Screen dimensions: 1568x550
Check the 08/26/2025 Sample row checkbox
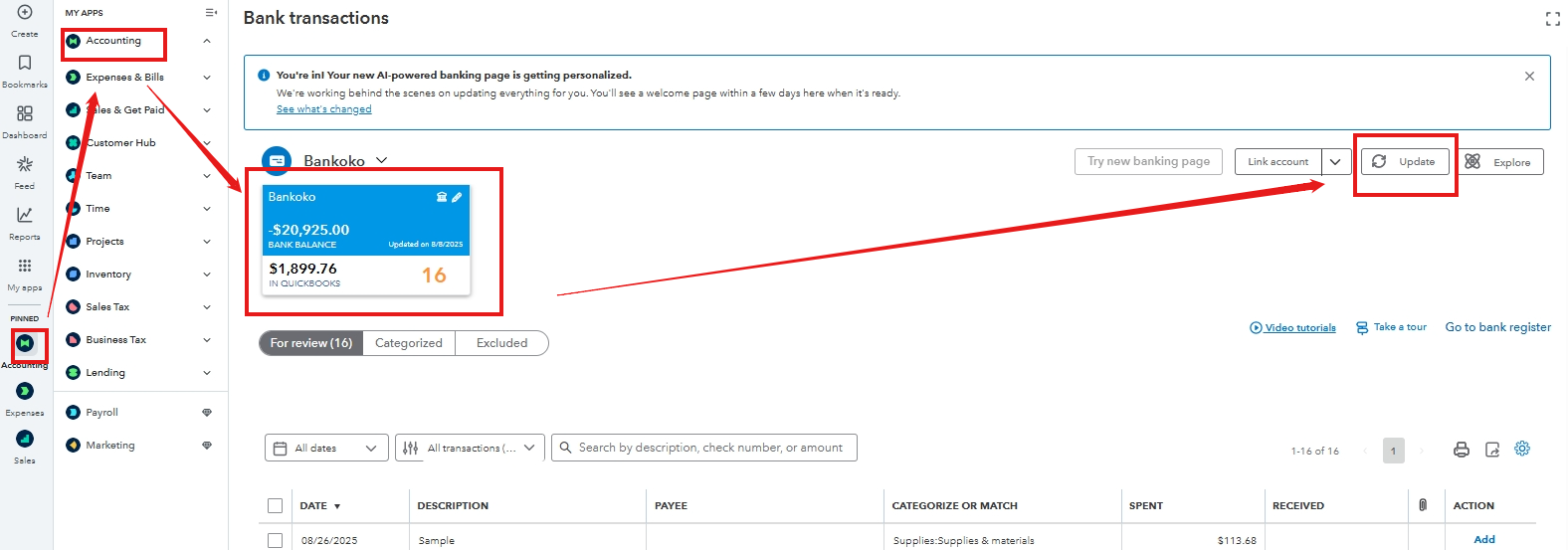tap(275, 540)
